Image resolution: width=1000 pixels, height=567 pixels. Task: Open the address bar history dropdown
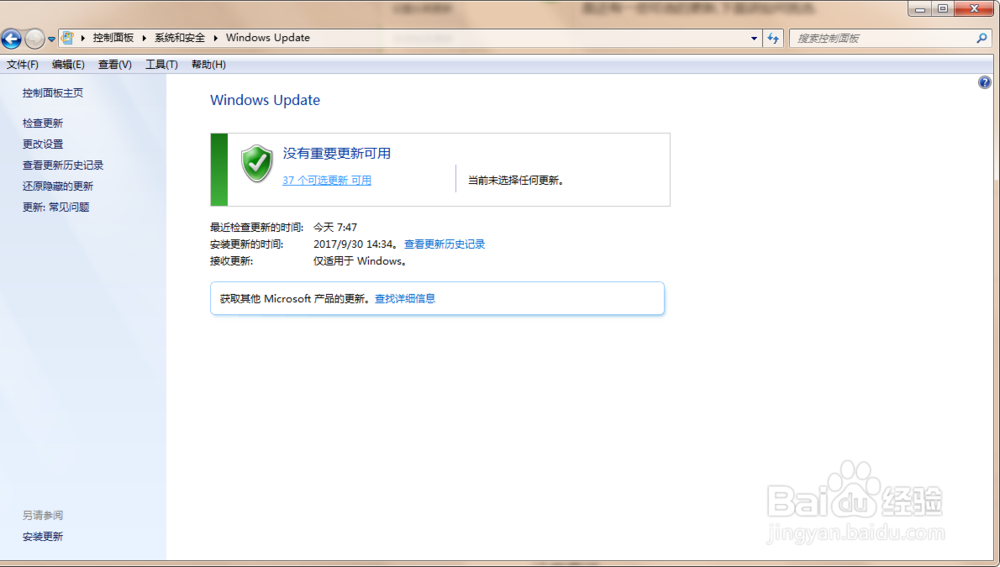tap(754, 38)
